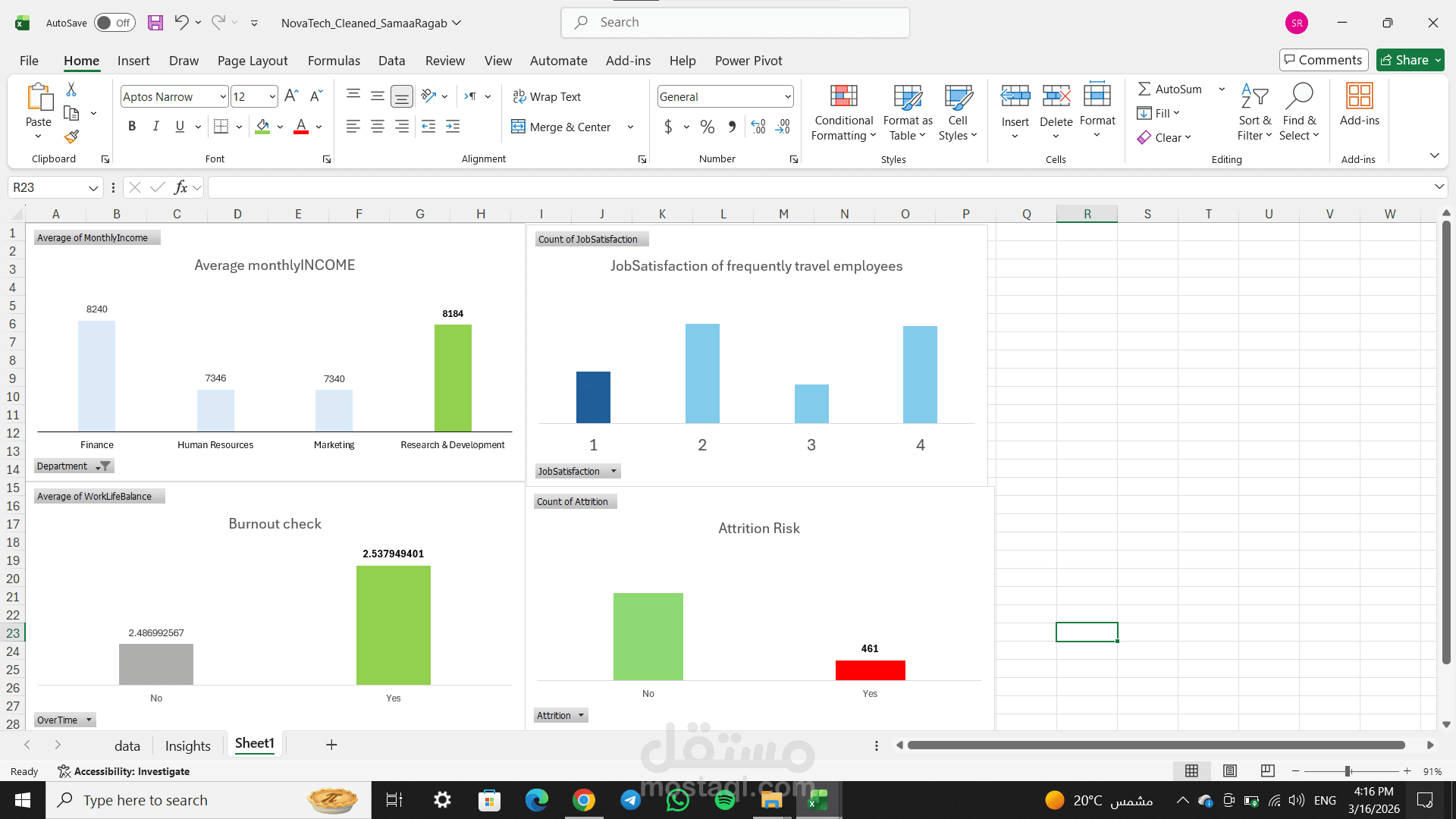Screen dimensions: 1456x819
Task: Open the Number Format General dropdown
Action: [788, 96]
